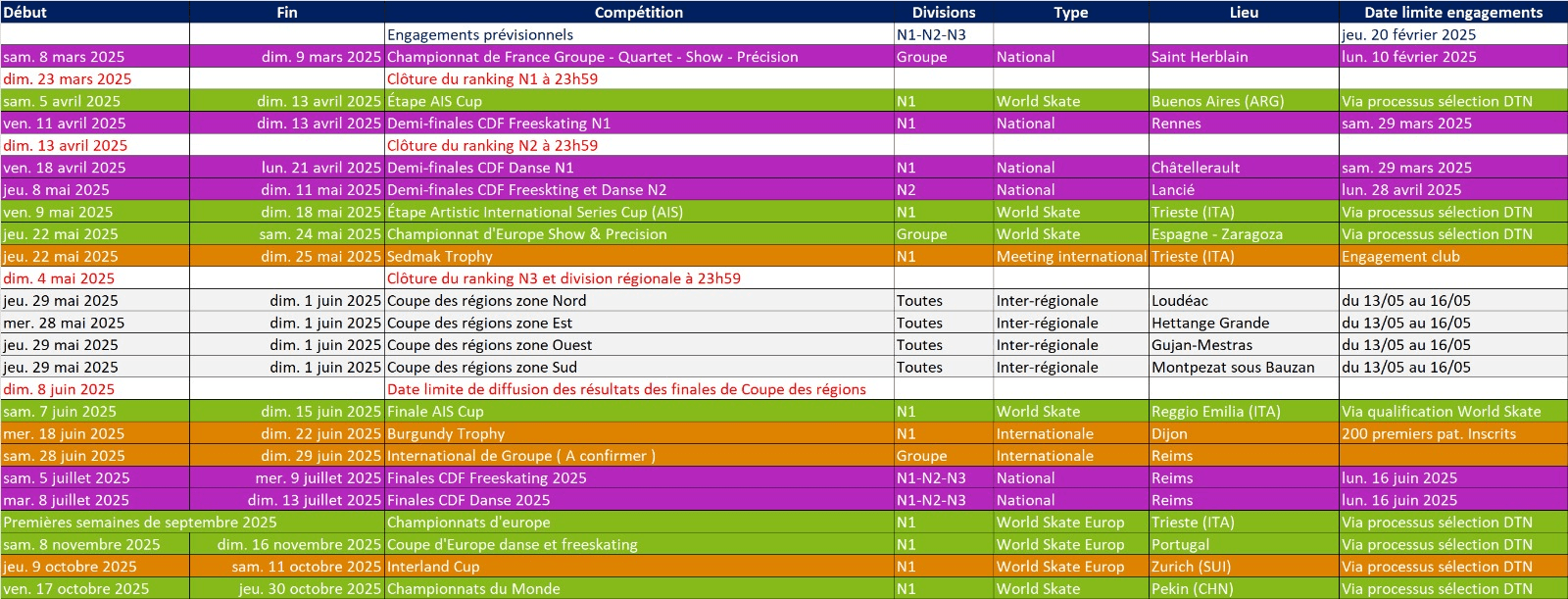Select the 'Sedmak Trophy' cell
The image size is (1568, 599).
639,256
